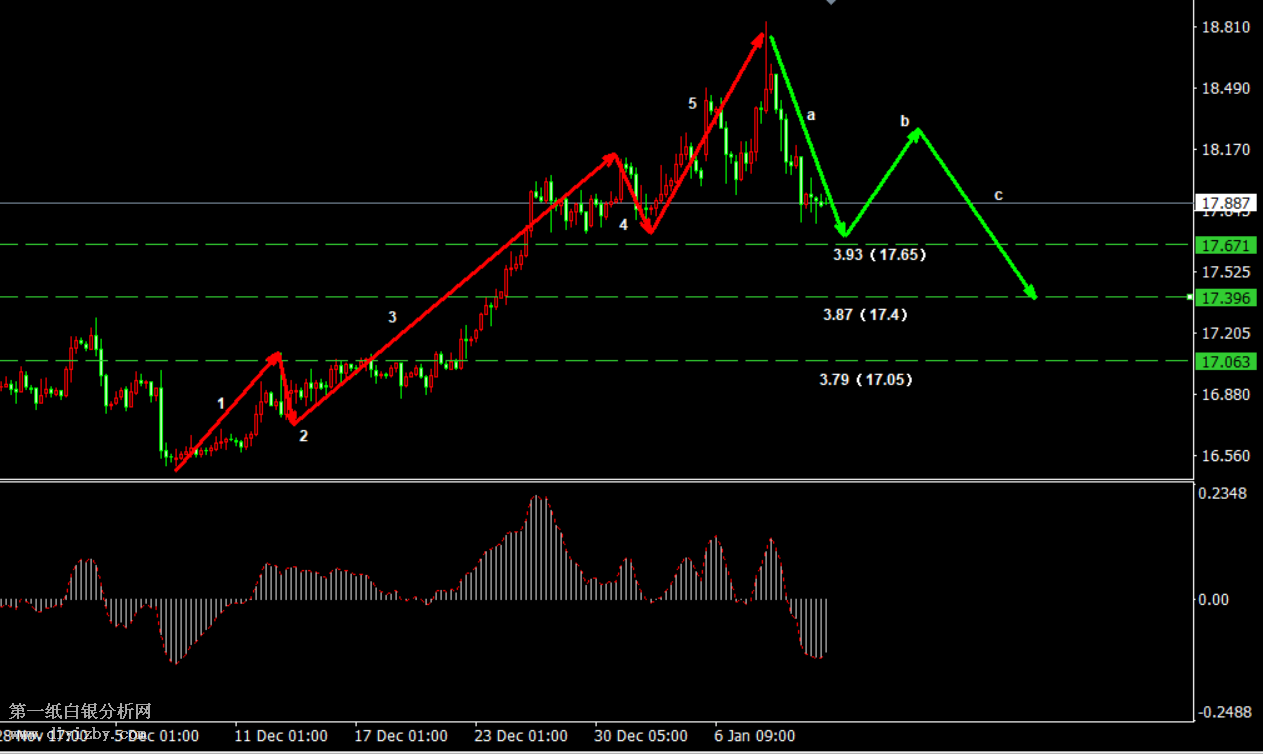The image size is (1263, 754).
Task: Click the green 17.063 price level tag
Action: (x=1225, y=361)
